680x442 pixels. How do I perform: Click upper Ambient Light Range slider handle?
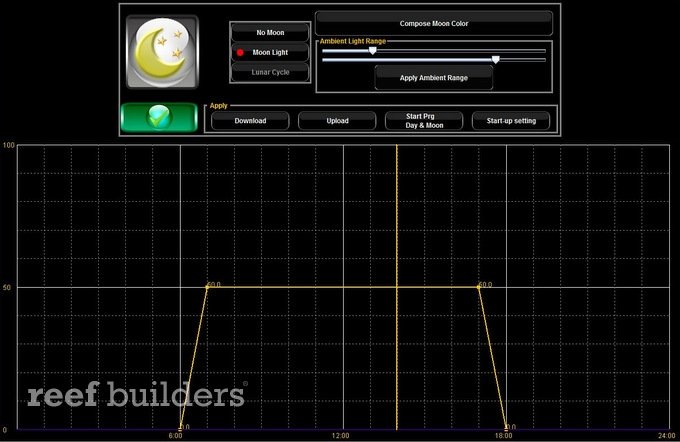[373, 51]
